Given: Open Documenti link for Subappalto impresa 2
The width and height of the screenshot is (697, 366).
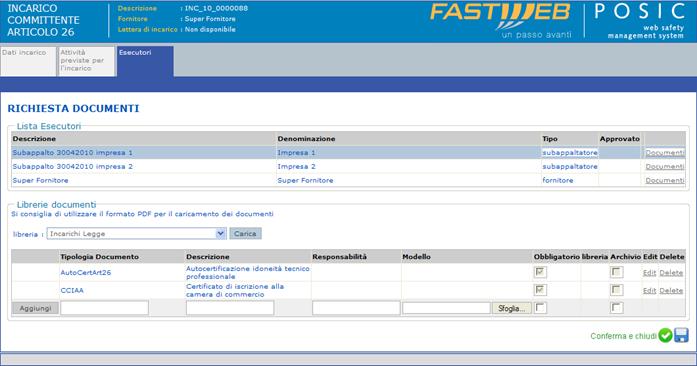Looking at the screenshot, I should coord(665,166).
